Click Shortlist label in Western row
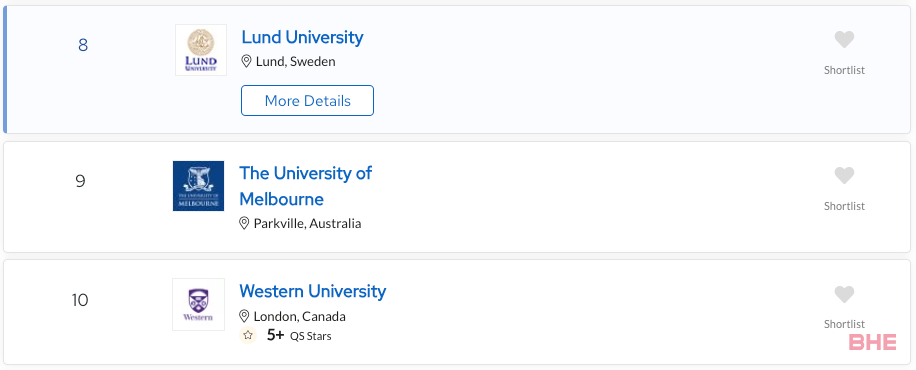 (x=844, y=324)
